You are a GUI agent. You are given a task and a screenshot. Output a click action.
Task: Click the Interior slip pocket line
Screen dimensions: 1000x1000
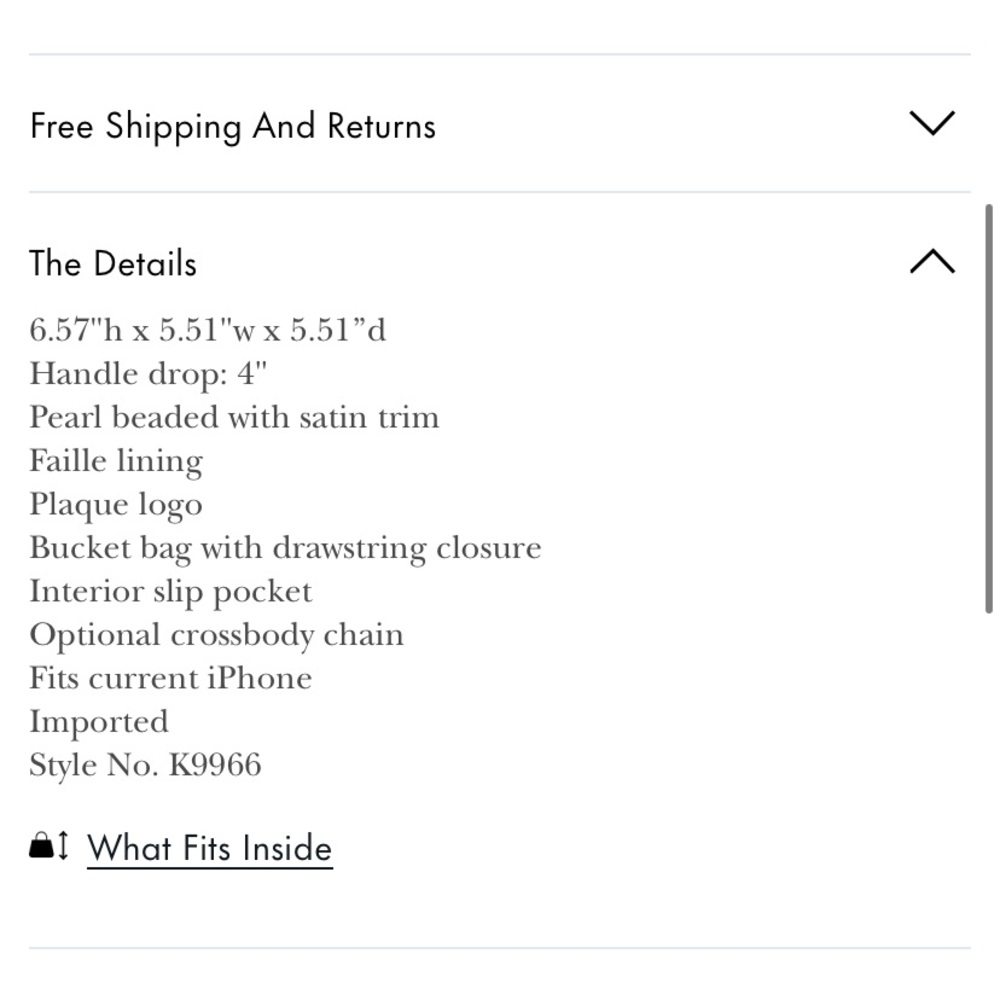[171, 591]
